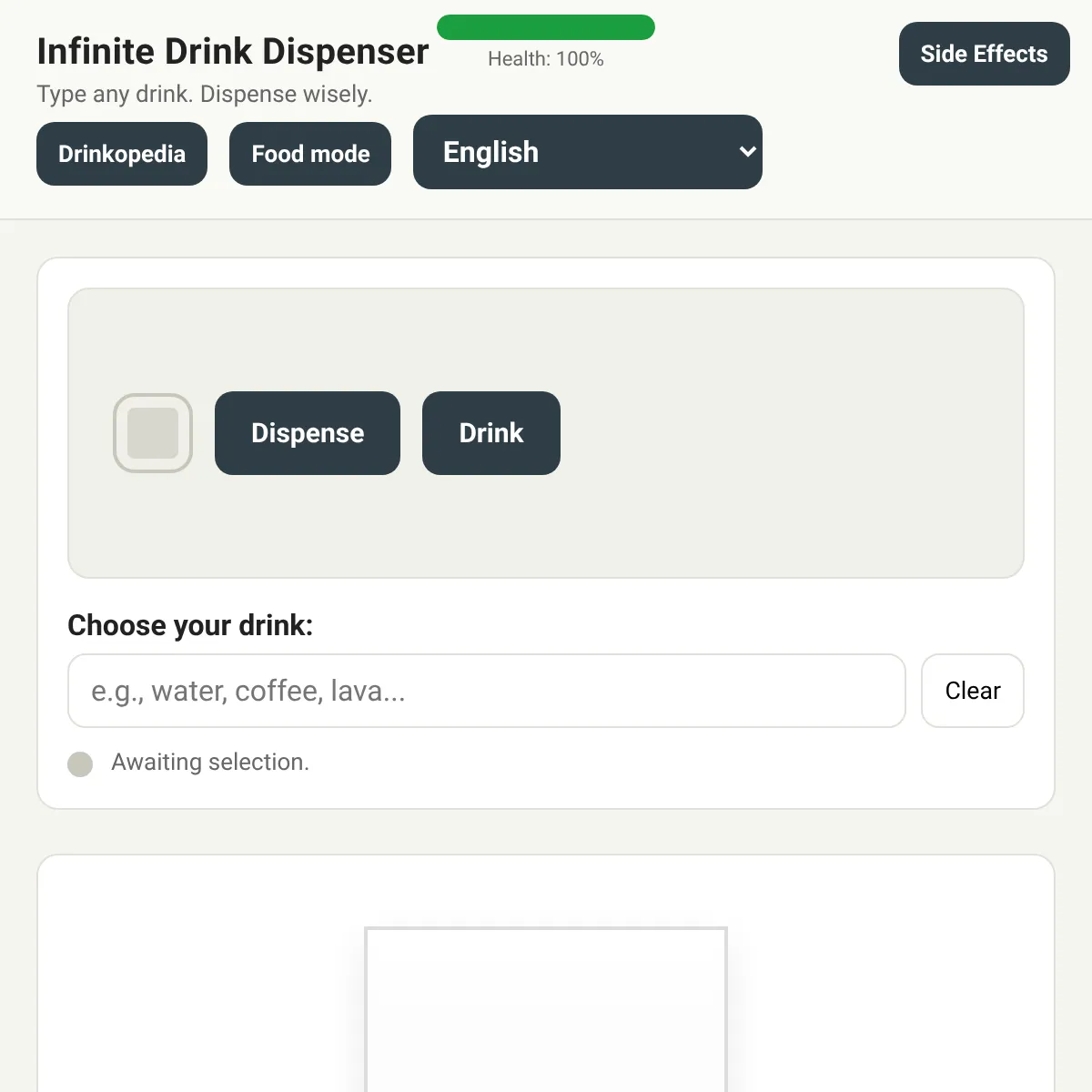The width and height of the screenshot is (1092, 1092).
Task: Click the Choose your drink label
Action: (x=190, y=625)
